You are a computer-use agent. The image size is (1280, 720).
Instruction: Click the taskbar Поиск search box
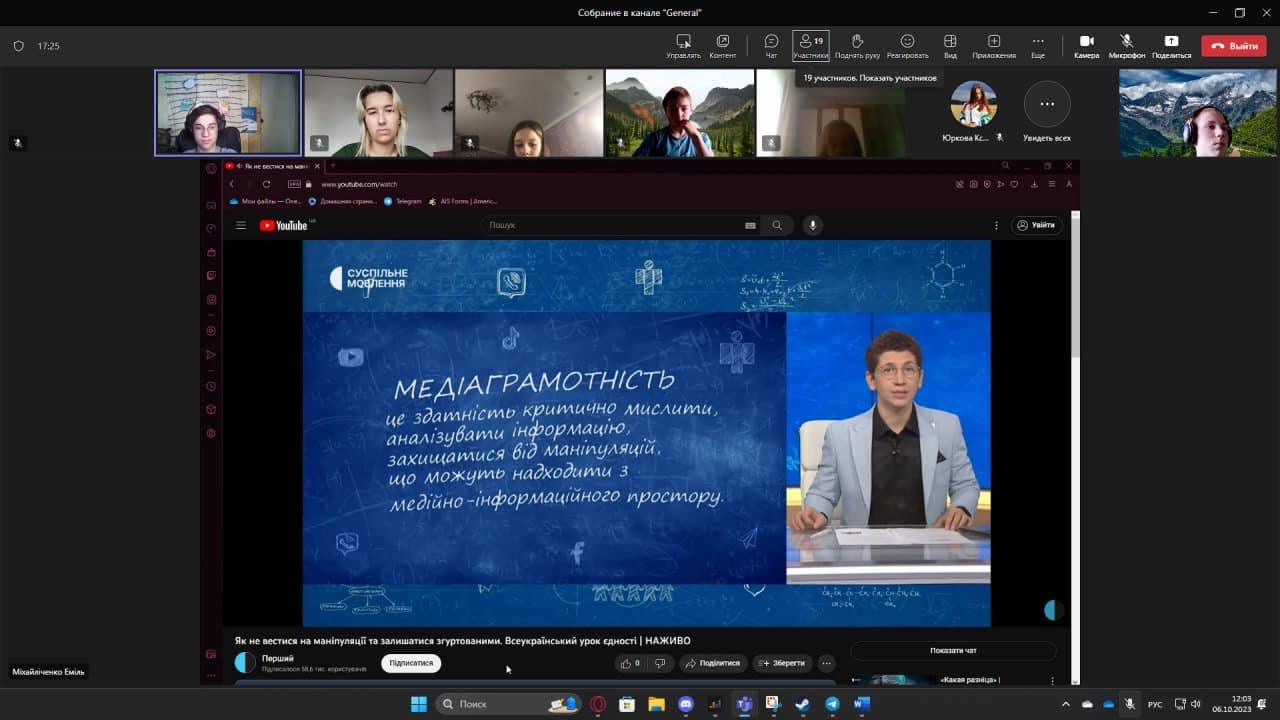[x=508, y=704]
